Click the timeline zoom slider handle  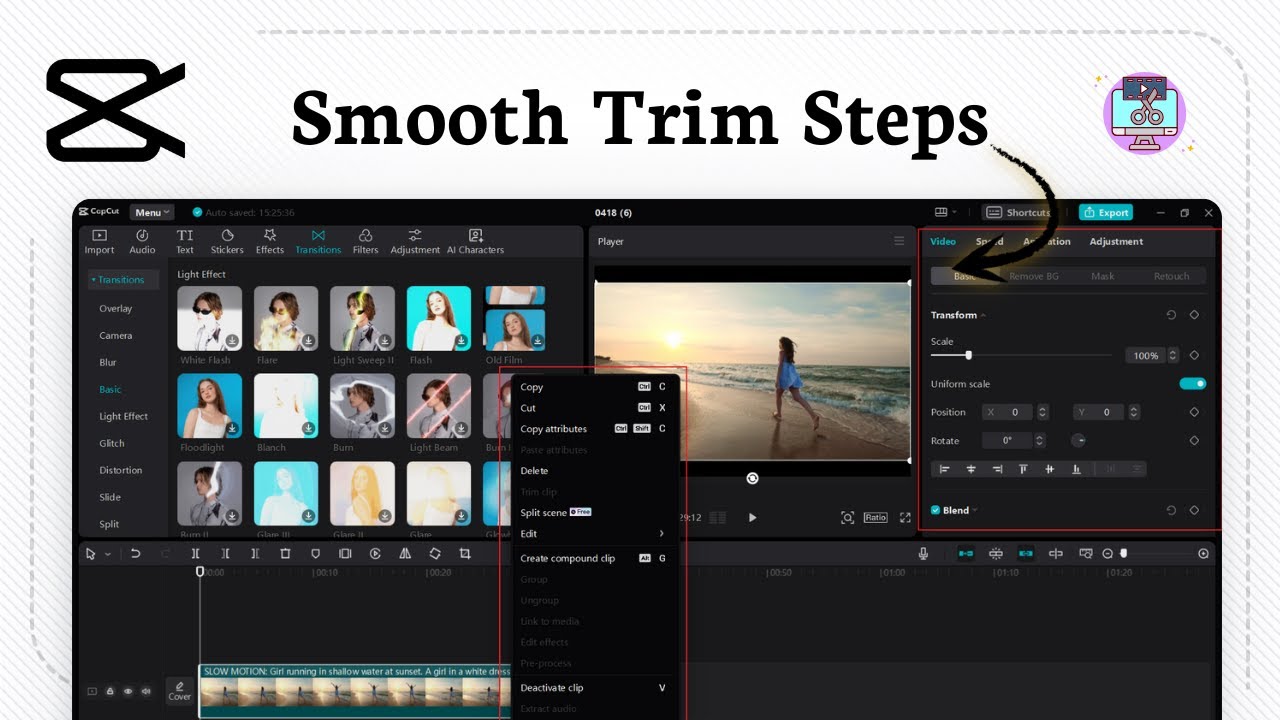[x=1123, y=553]
